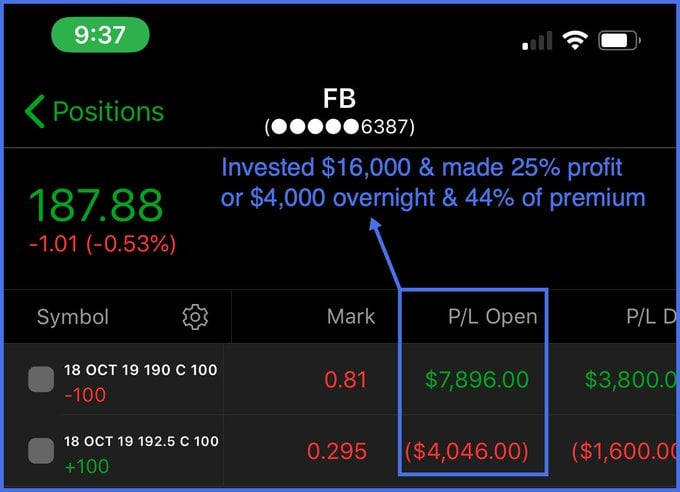The height and width of the screenshot is (492, 680).
Task: Check the 190 C option row checkbox
Action: click(x=41, y=380)
